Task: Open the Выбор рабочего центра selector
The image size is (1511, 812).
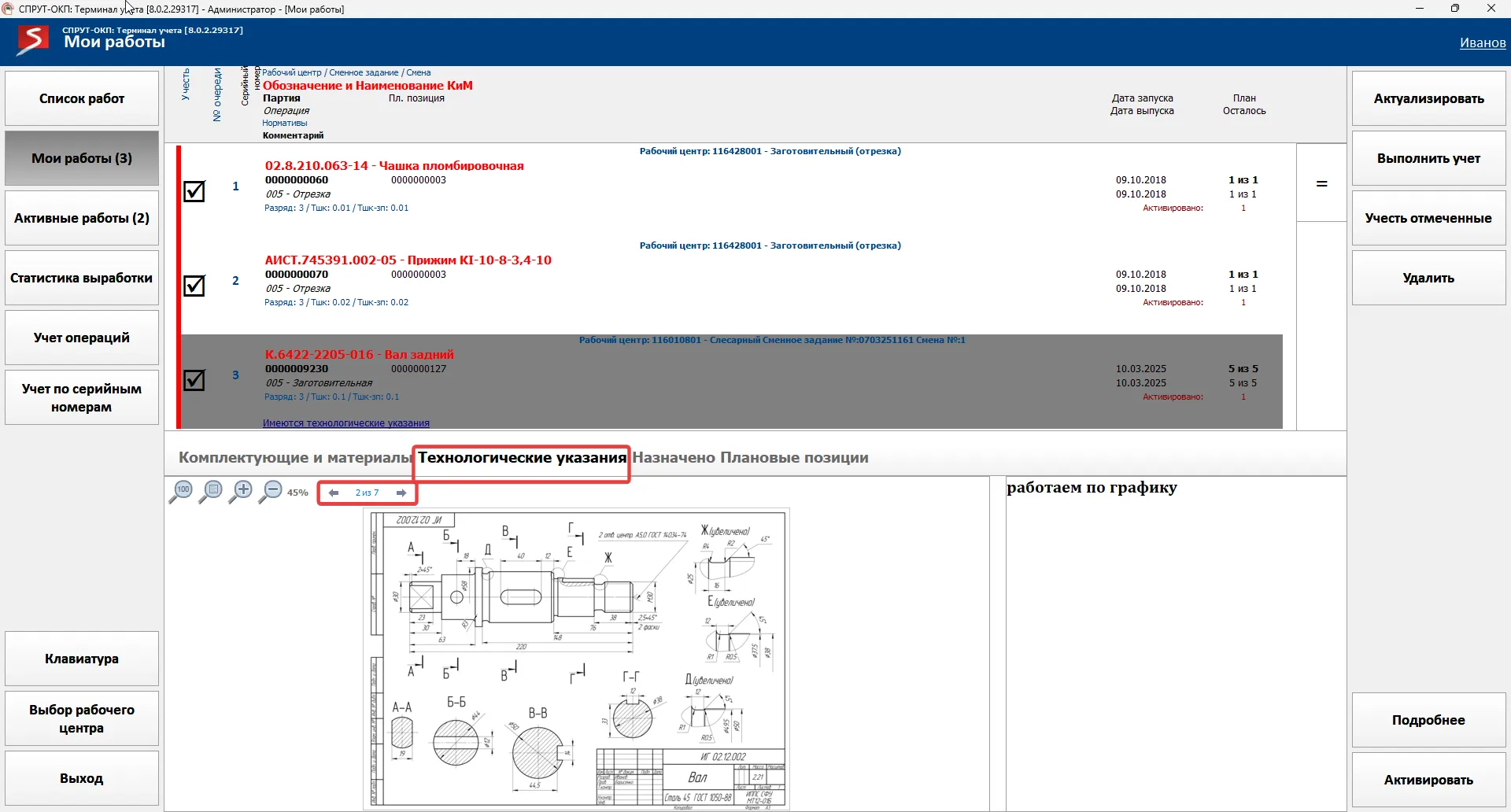Action: (x=82, y=718)
